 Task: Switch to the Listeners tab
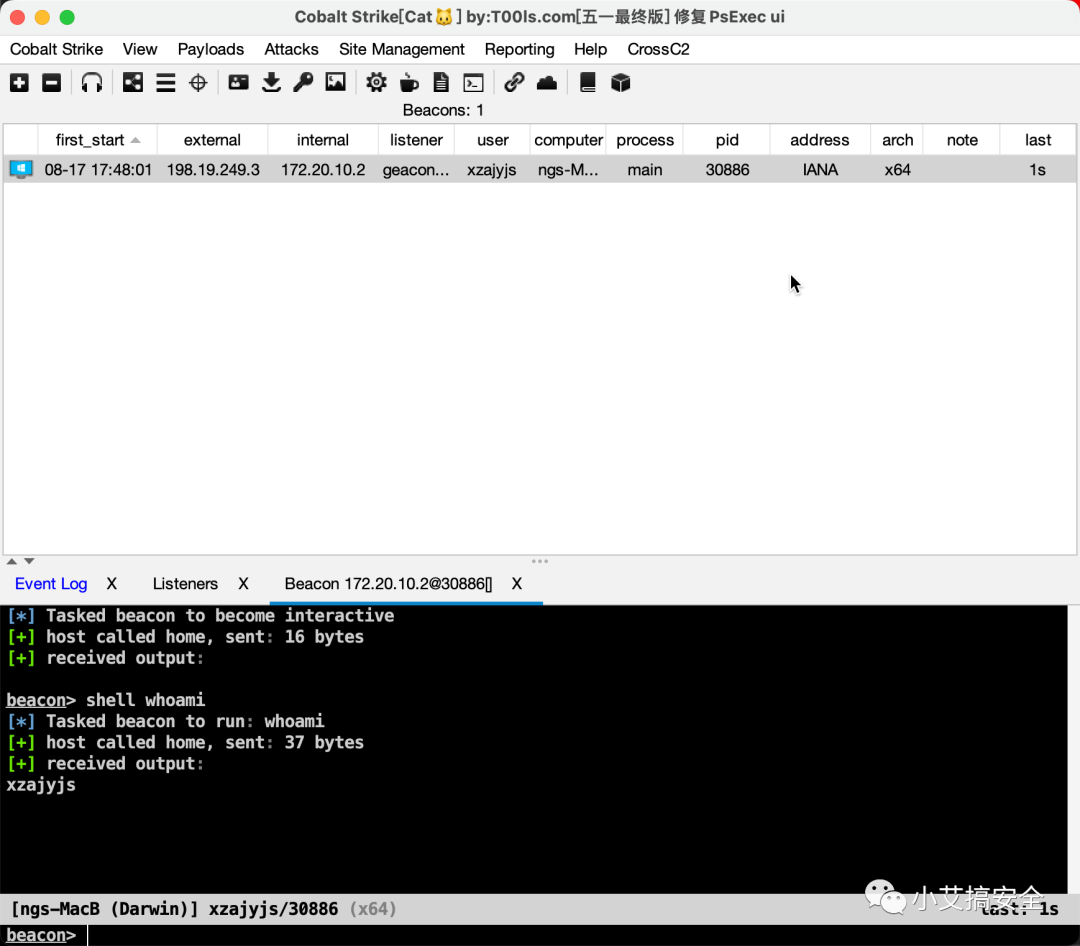(x=185, y=584)
